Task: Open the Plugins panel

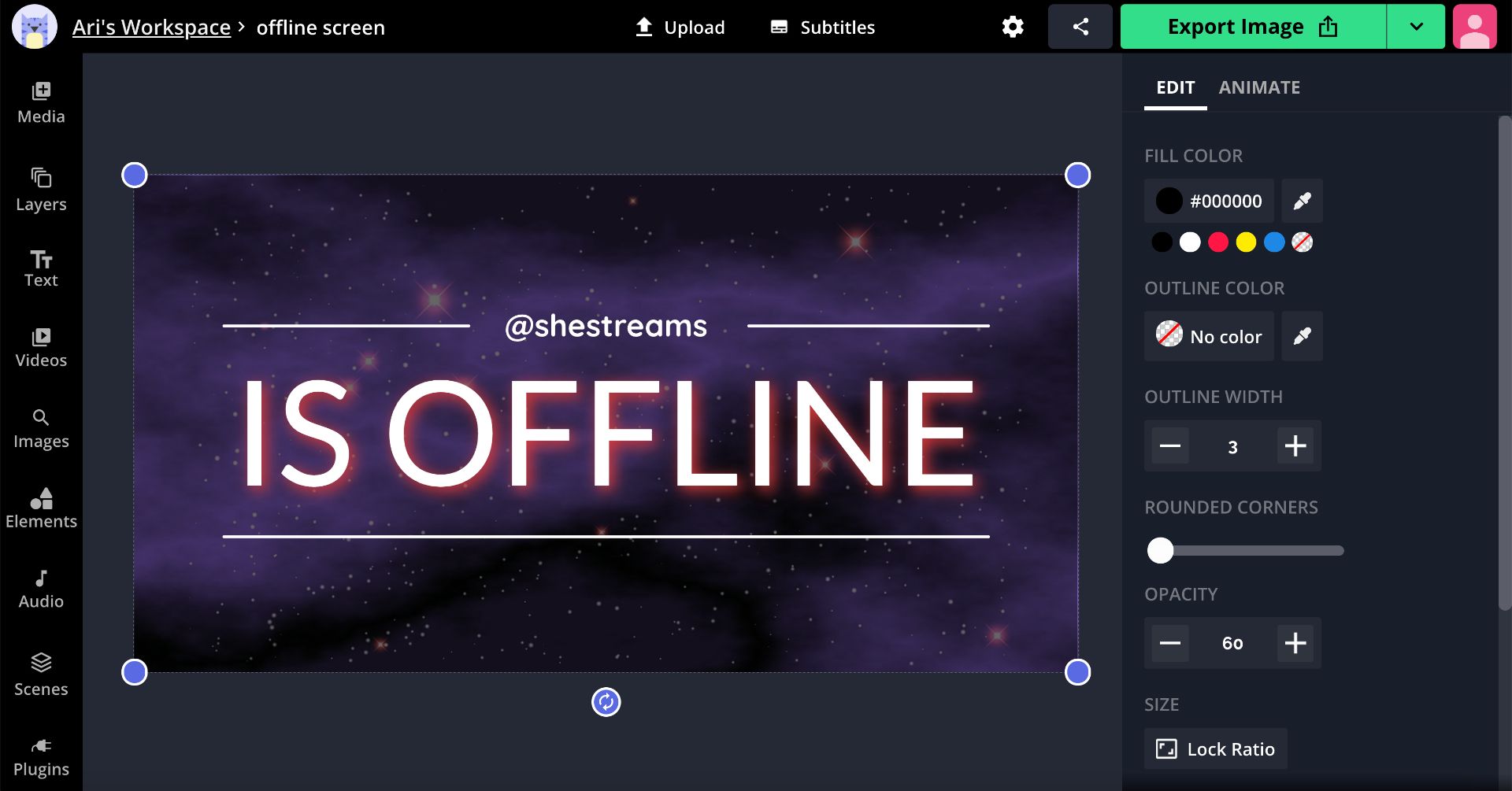Action: click(41, 757)
